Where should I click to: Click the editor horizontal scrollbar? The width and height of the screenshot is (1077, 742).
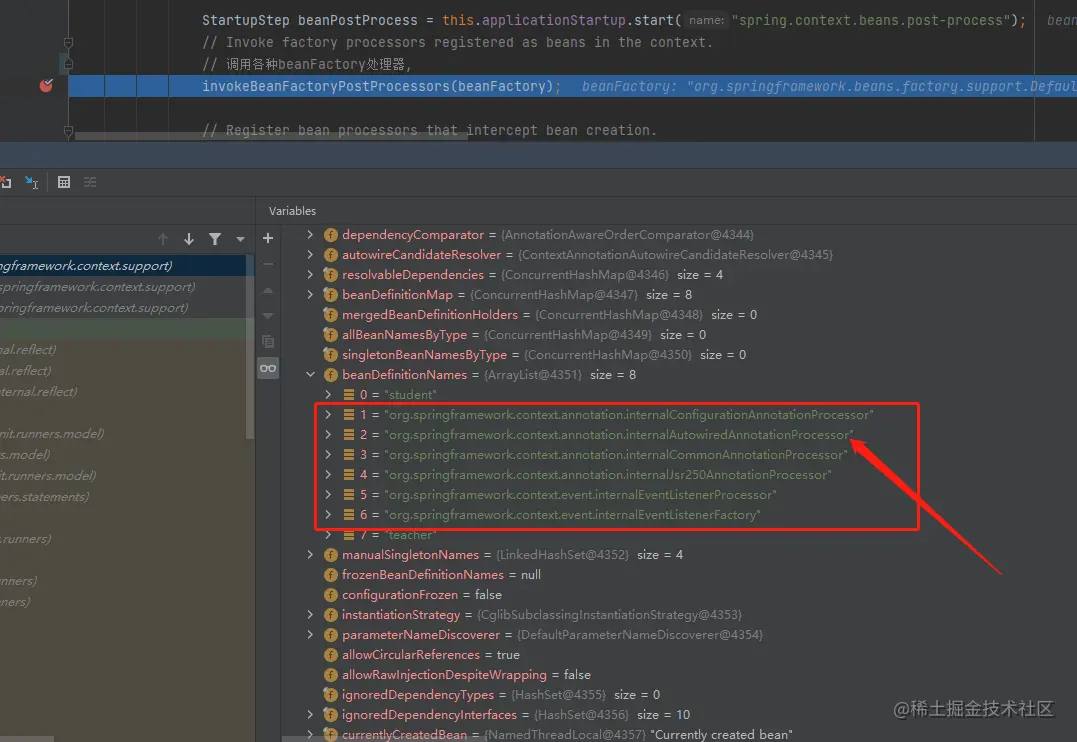[x=271, y=136]
